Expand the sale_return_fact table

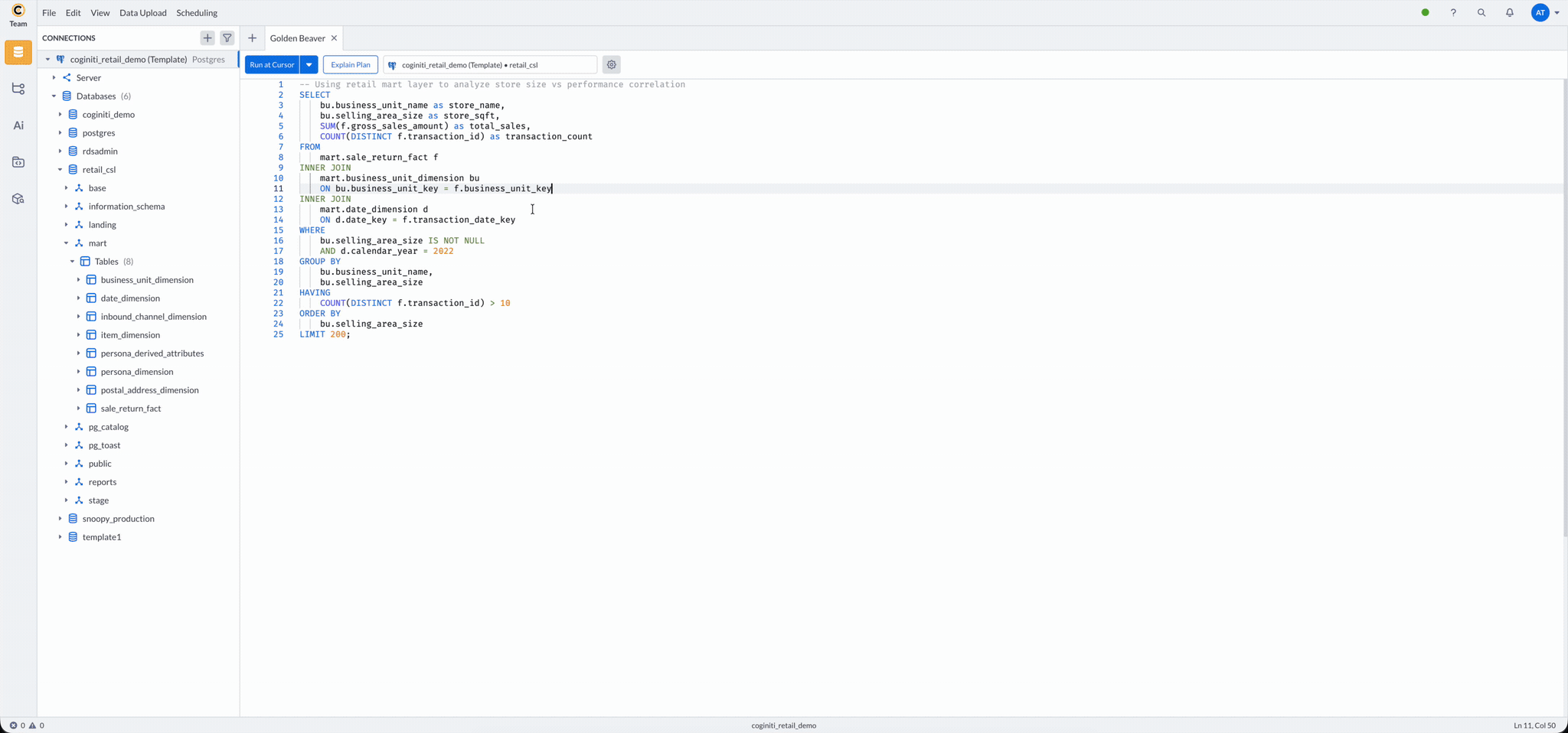click(x=78, y=408)
